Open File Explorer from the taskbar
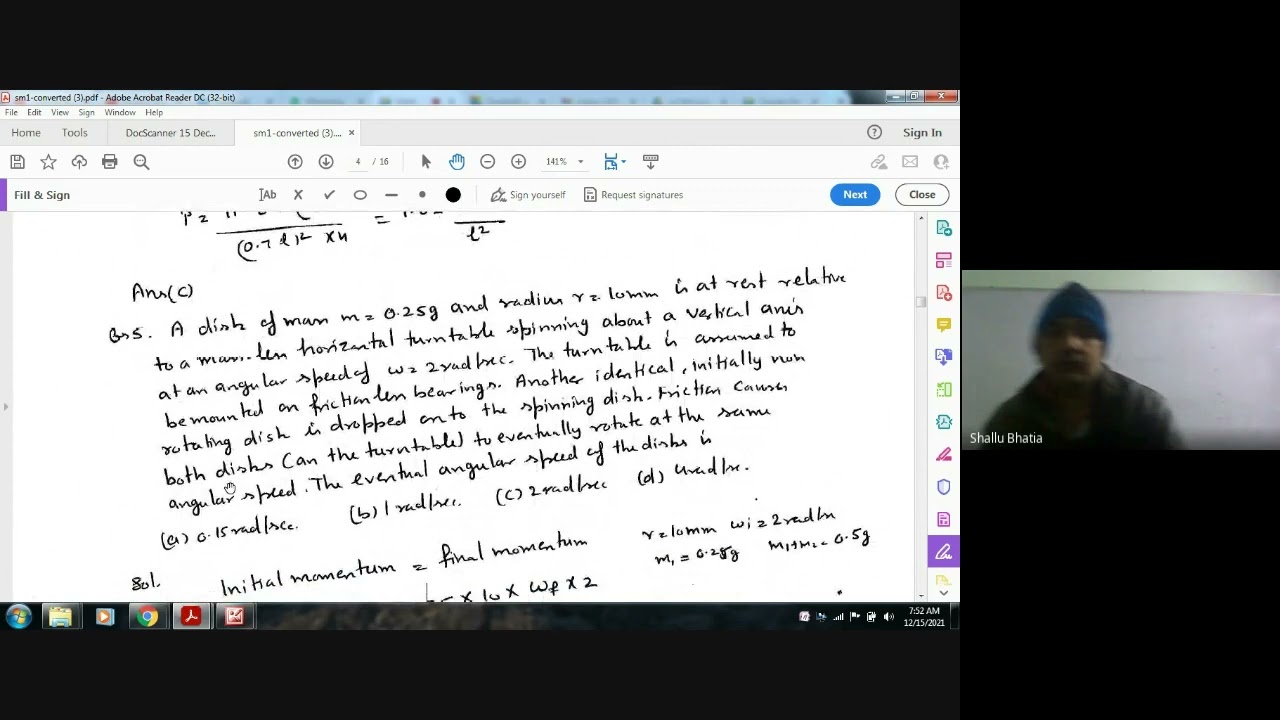 pyautogui.click(x=60, y=617)
